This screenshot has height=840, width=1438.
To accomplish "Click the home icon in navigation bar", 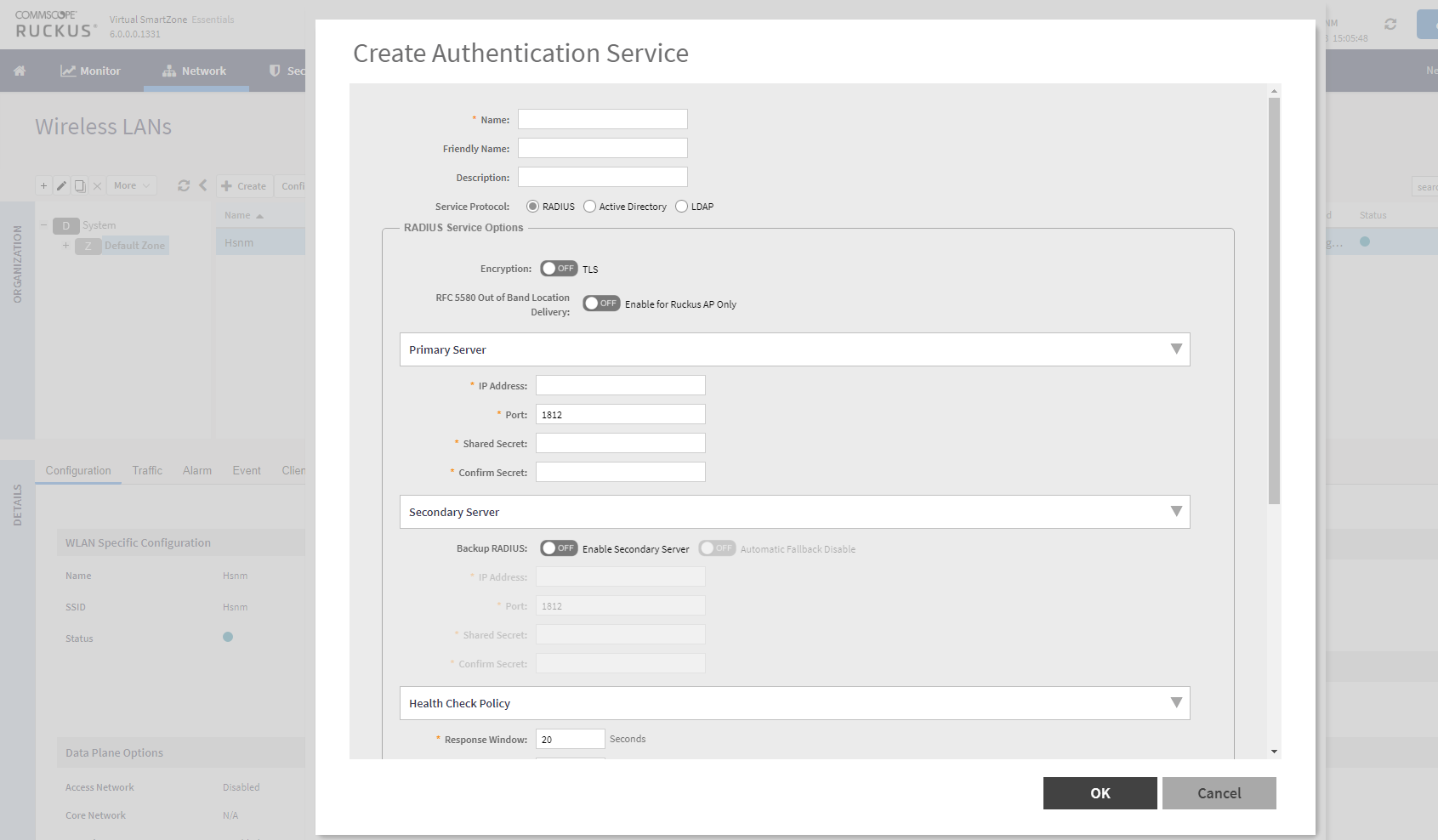I will click(20, 71).
